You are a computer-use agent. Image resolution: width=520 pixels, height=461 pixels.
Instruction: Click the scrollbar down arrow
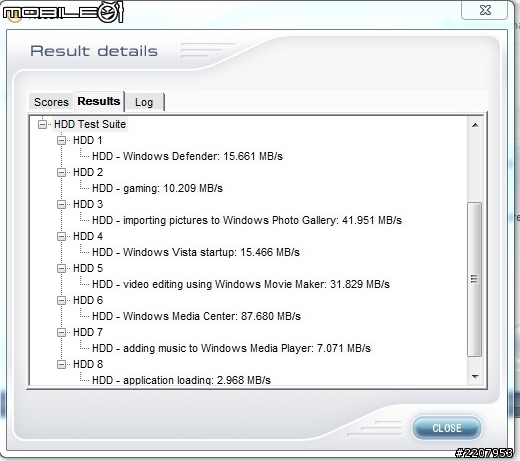click(475, 377)
